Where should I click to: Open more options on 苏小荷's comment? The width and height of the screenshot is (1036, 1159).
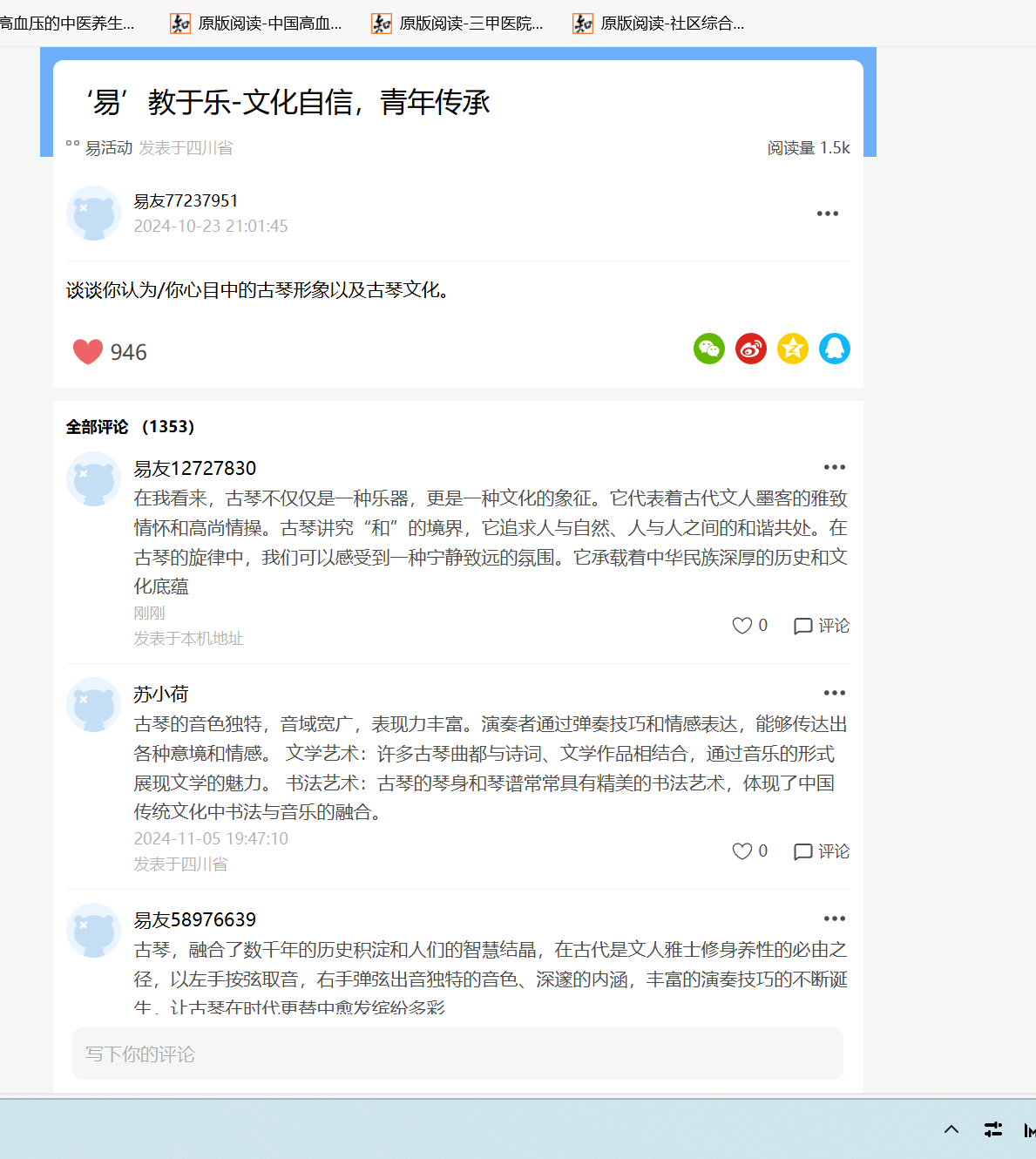point(835,693)
